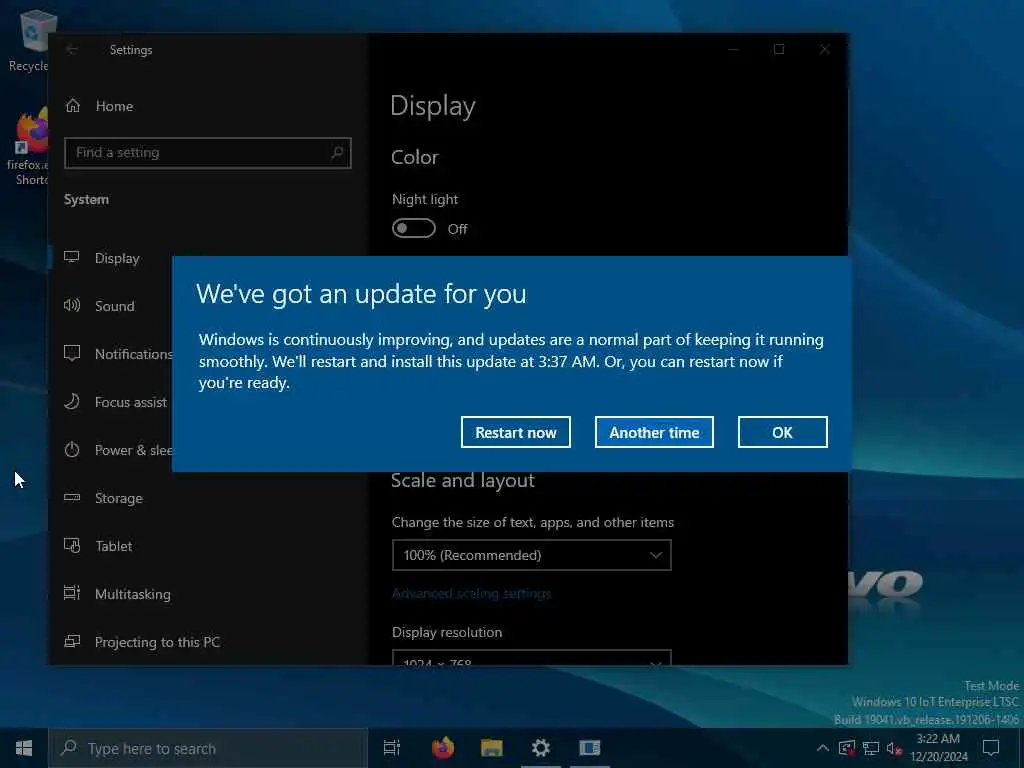1024x768 pixels.
Task: Open File Explorer from the taskbar
Action: [x=492, y=748]
